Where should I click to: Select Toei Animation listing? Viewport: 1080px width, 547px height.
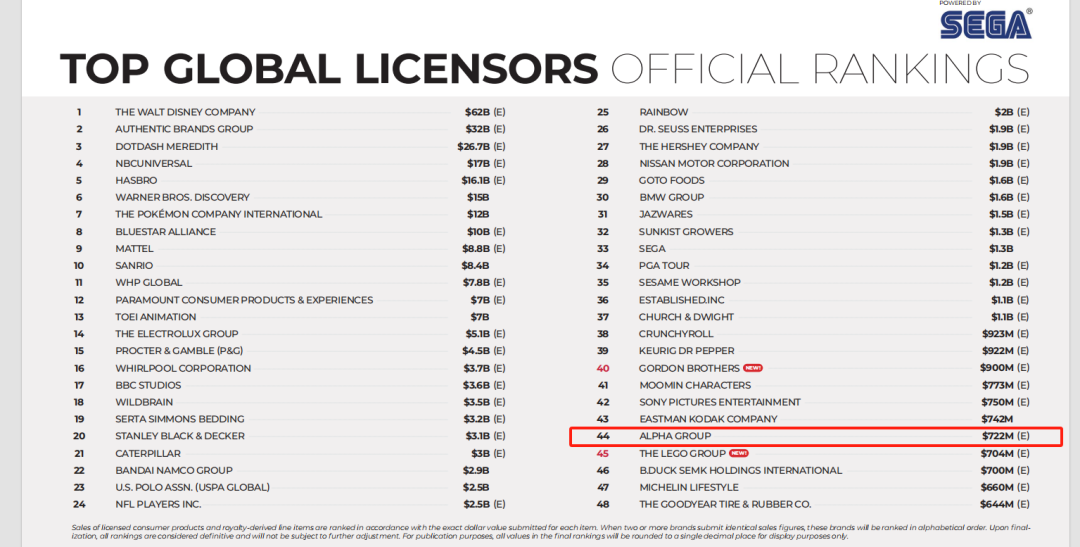(156, 317)
